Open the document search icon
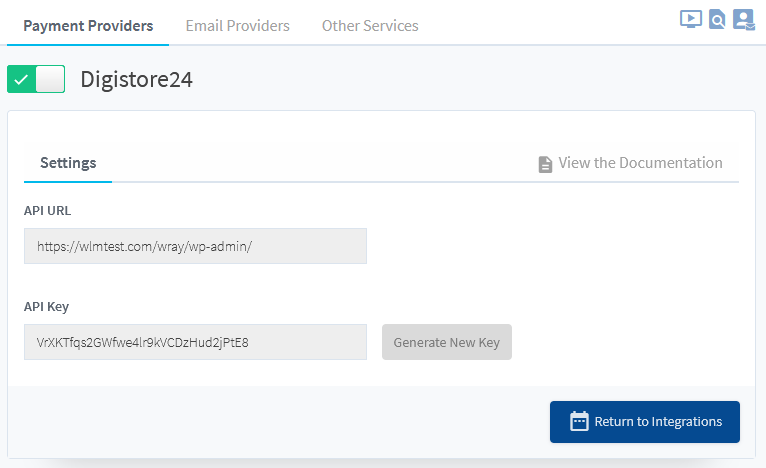The image size is (766, 468). point(717,20)
